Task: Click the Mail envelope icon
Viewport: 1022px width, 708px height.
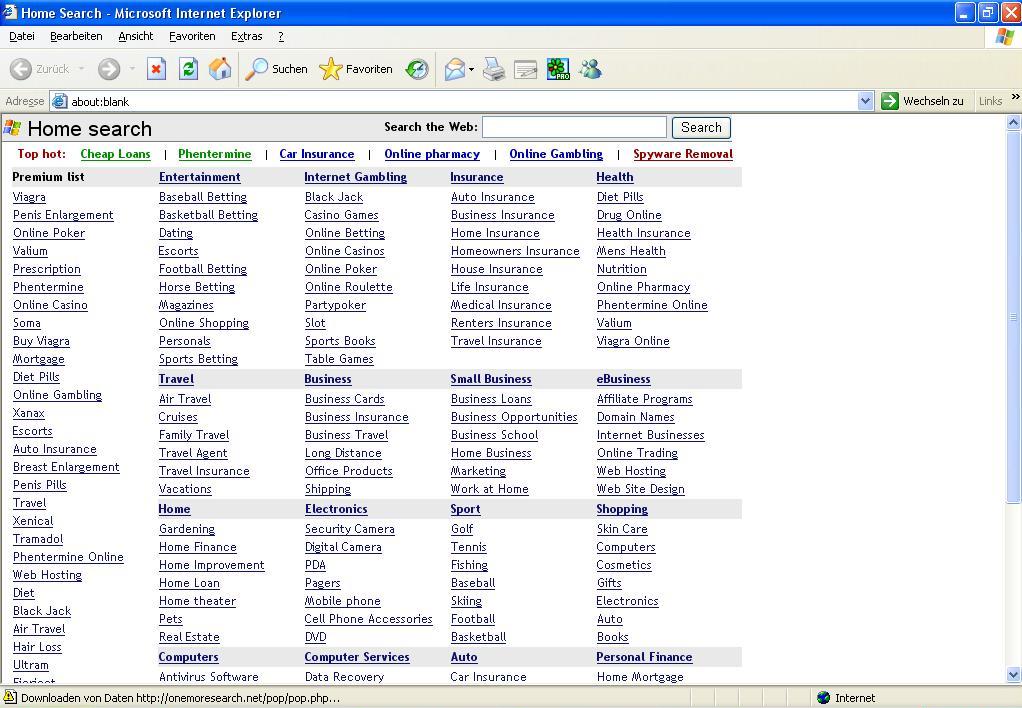Action: 455,69
